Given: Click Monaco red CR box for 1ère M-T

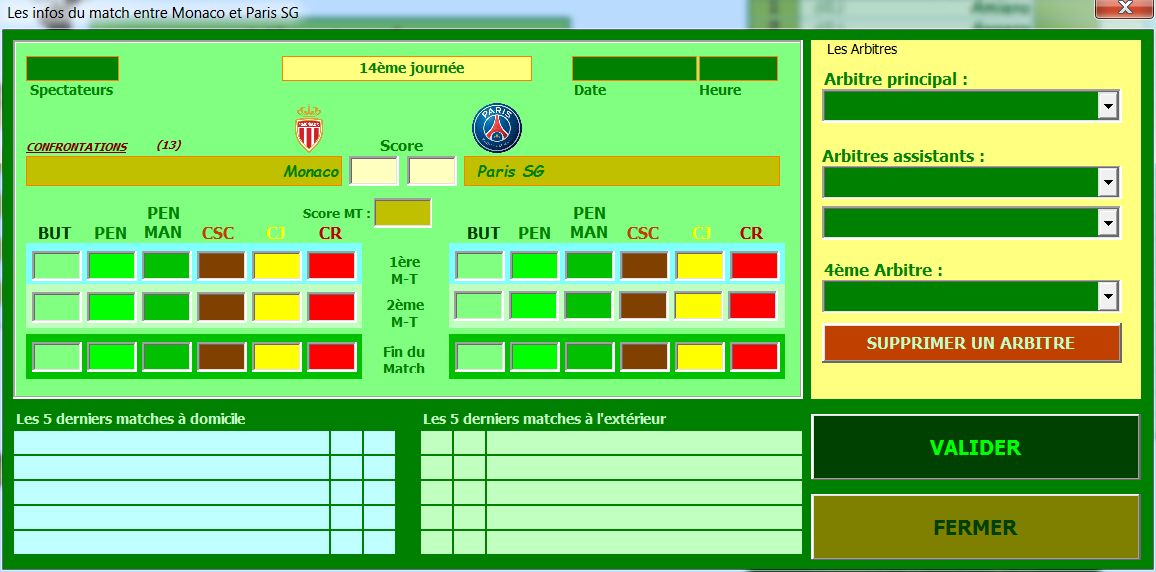Looking at the screenshot, I should pyautogui.click(x=332, y=265).
